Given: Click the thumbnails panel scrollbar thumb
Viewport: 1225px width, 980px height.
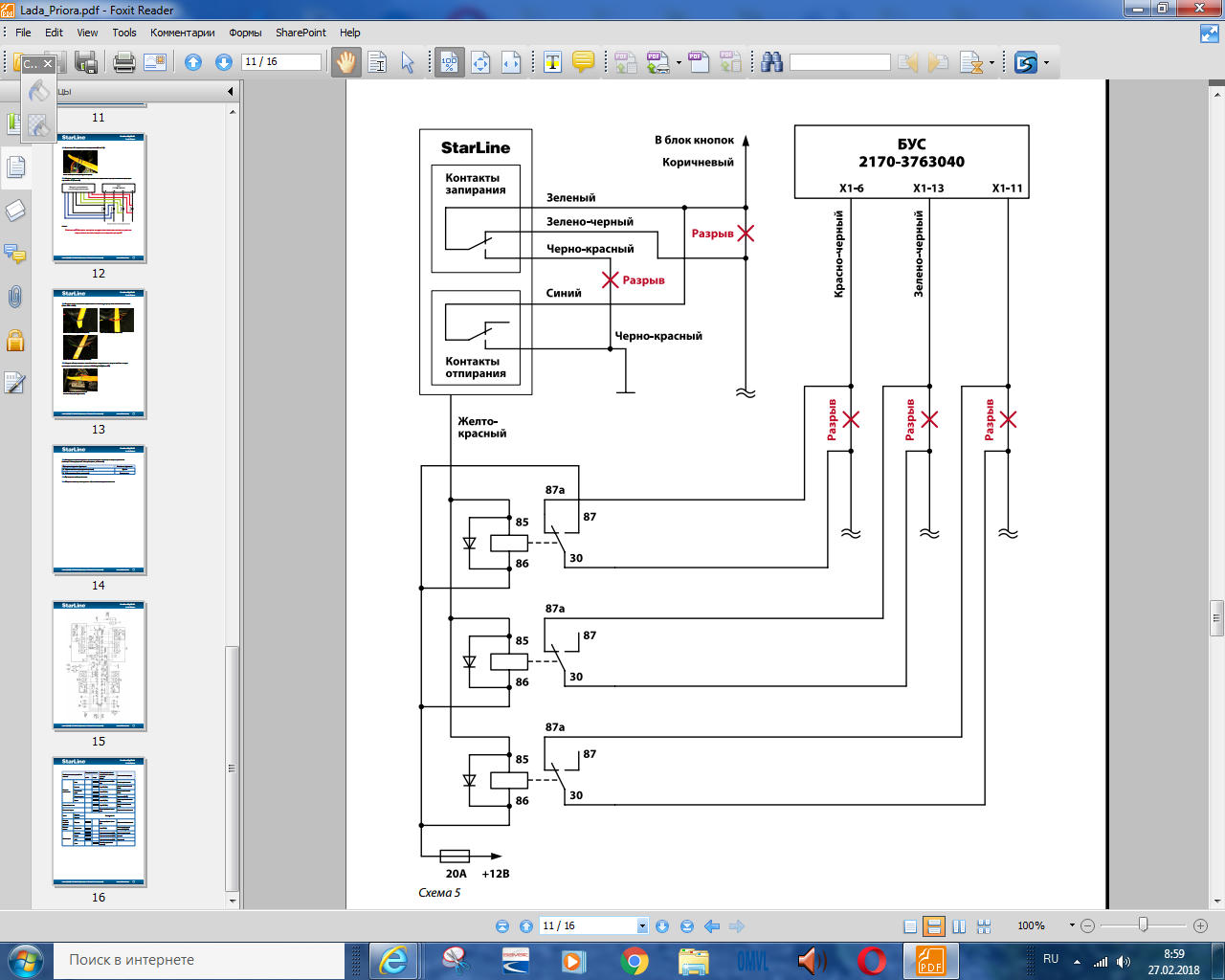Looking at the screenshot, I should click(x=231, y=768).
